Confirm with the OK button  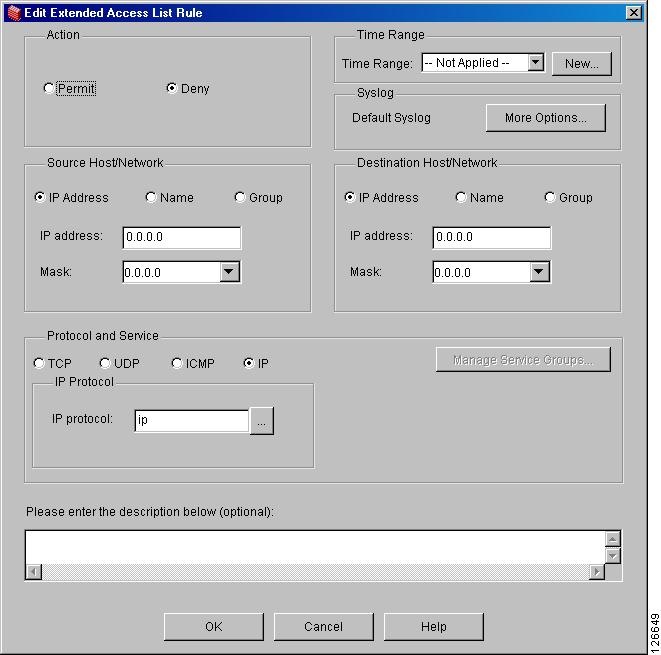(x=214, y=626)
